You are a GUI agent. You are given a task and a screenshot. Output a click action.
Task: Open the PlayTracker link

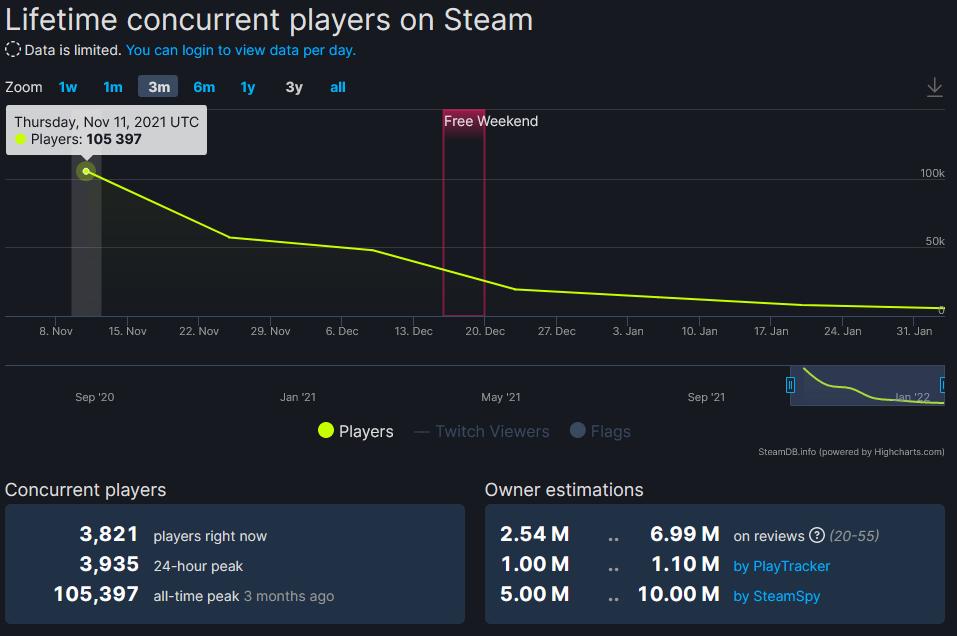tap(781, 566)
